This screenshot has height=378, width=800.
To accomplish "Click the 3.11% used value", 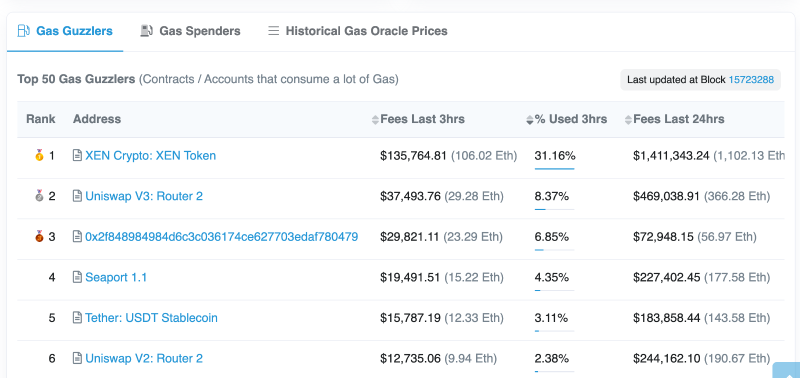I will (551, 318).
